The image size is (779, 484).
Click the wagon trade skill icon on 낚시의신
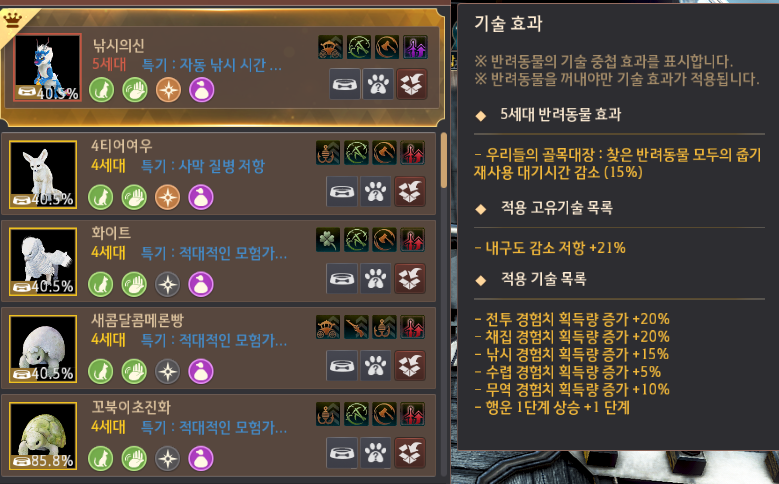pos(330,47)
